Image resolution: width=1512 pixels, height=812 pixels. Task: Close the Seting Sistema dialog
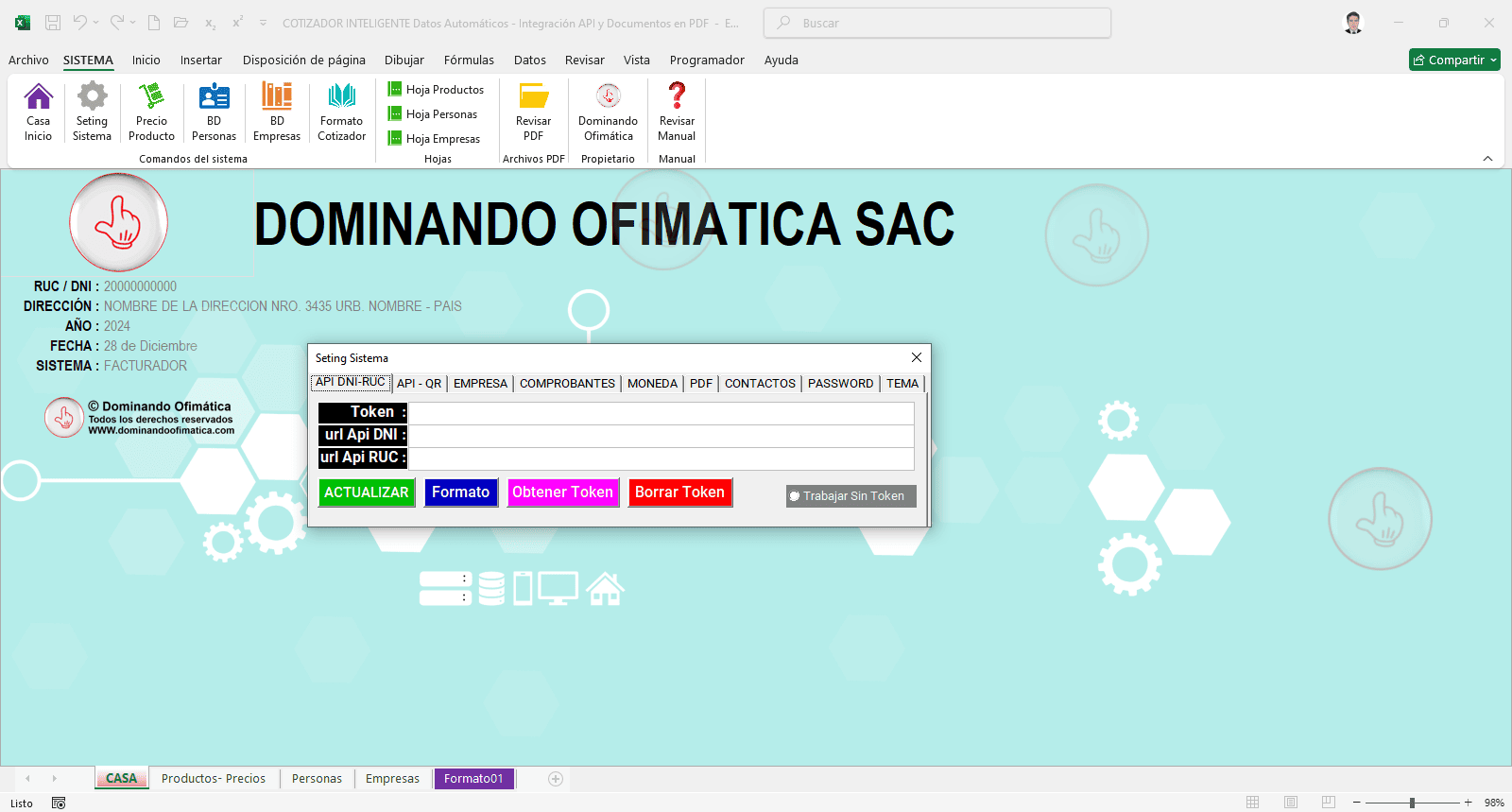point(916,357)
